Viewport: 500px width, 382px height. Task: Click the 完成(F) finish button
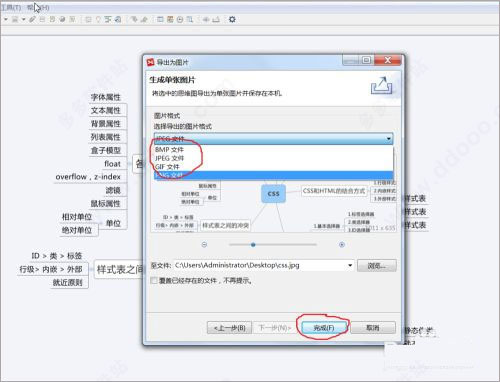[324, 328]
